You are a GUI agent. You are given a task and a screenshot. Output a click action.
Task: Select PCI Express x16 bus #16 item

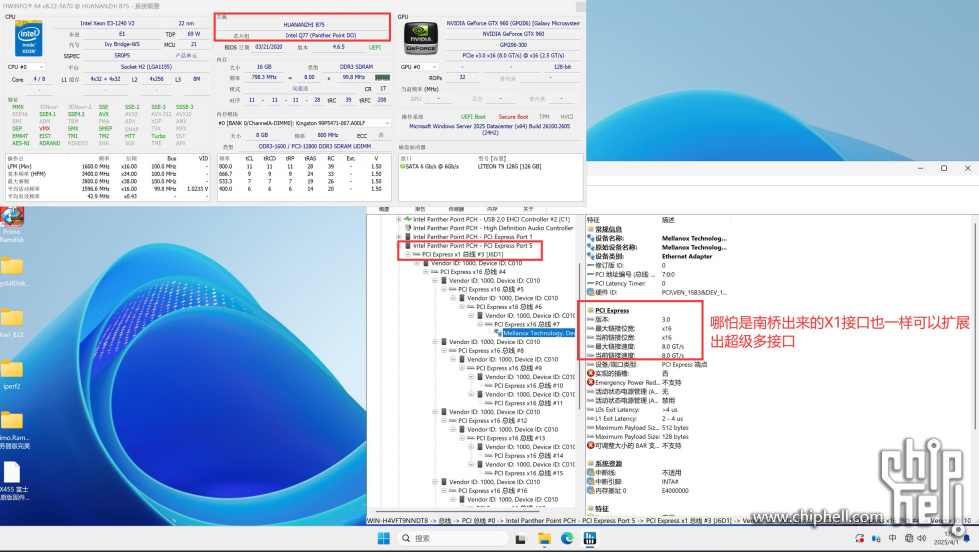(x=493, y=490)
